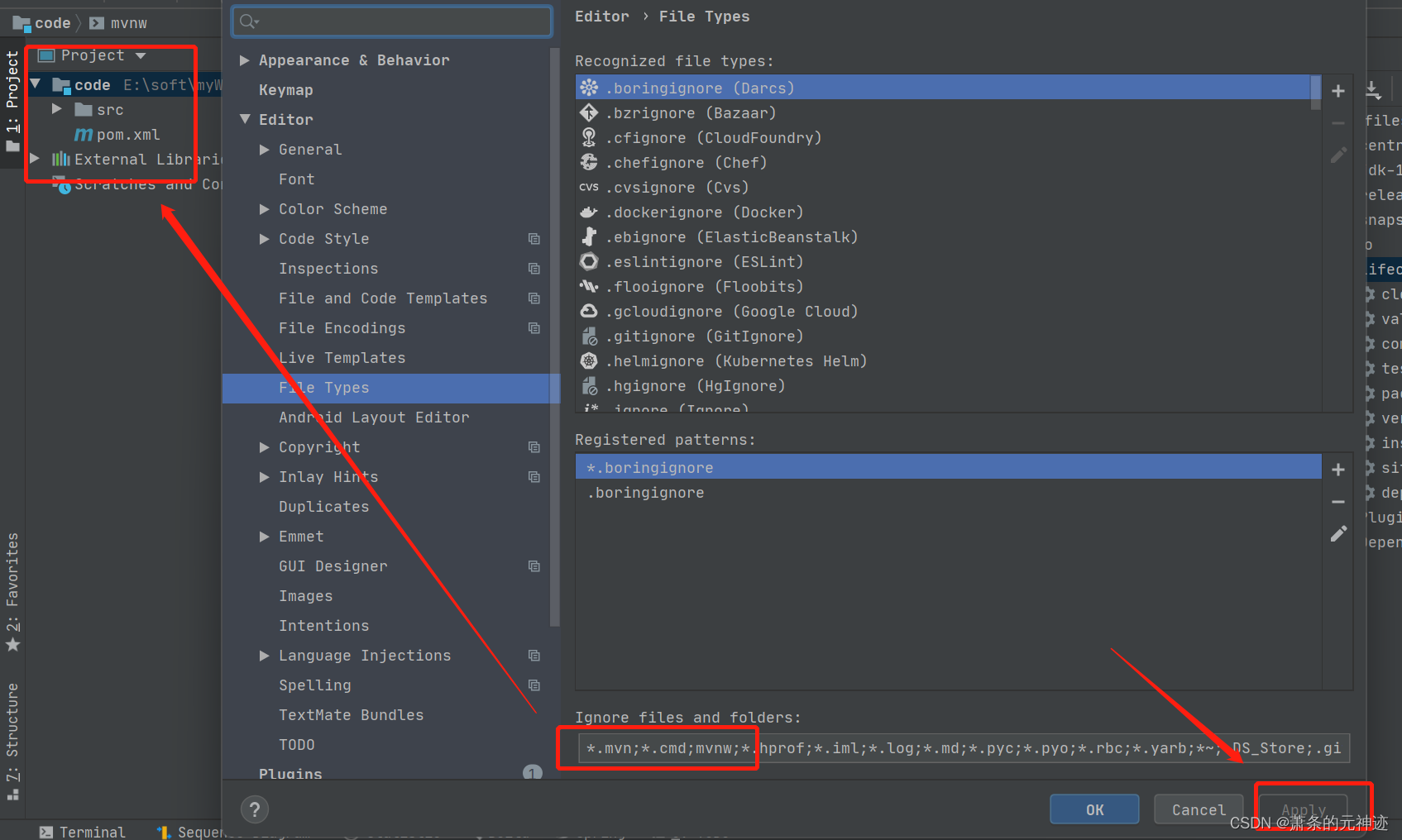Click Cancel to discard settings

pos(1199,809)
